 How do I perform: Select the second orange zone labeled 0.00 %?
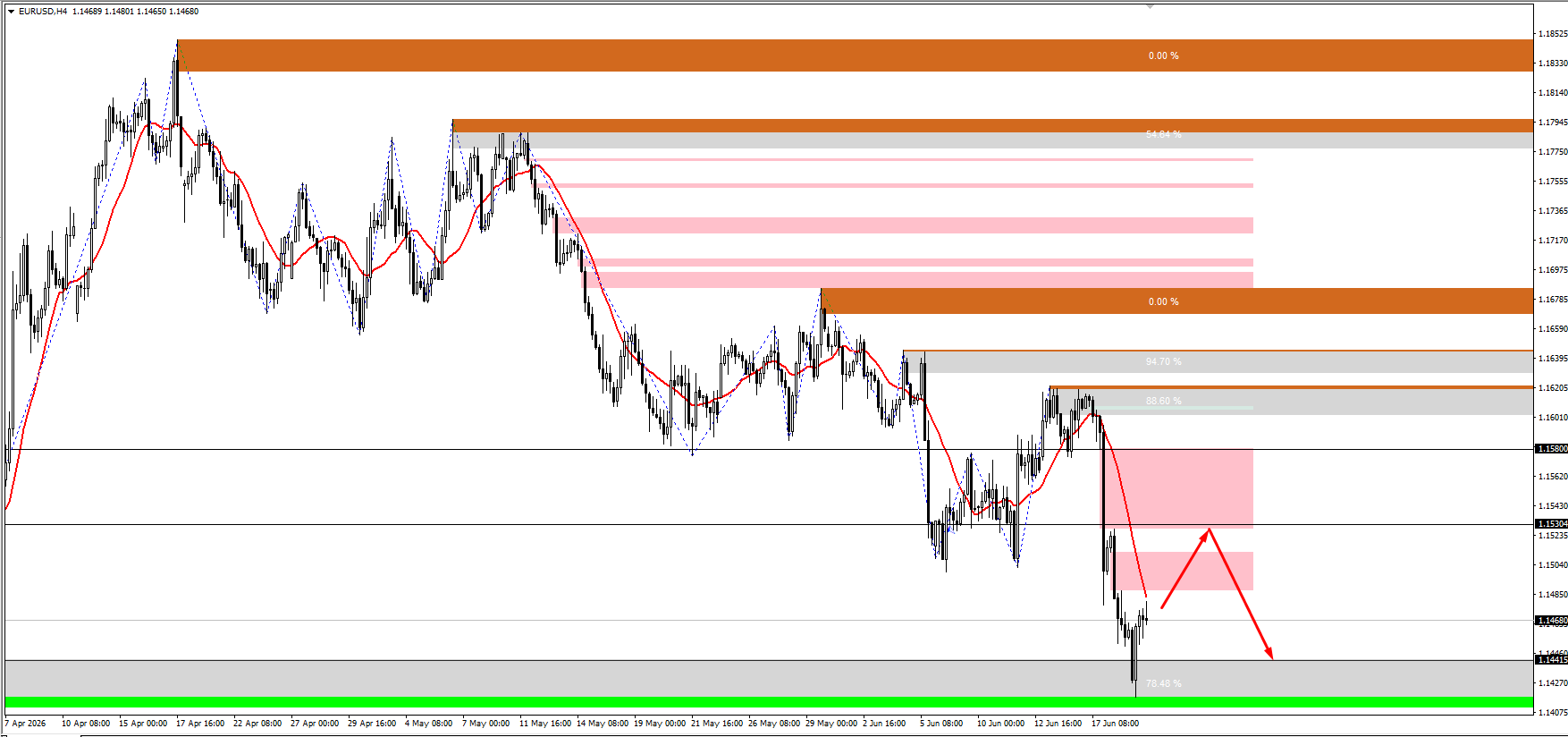click(x=1176, y=301)
